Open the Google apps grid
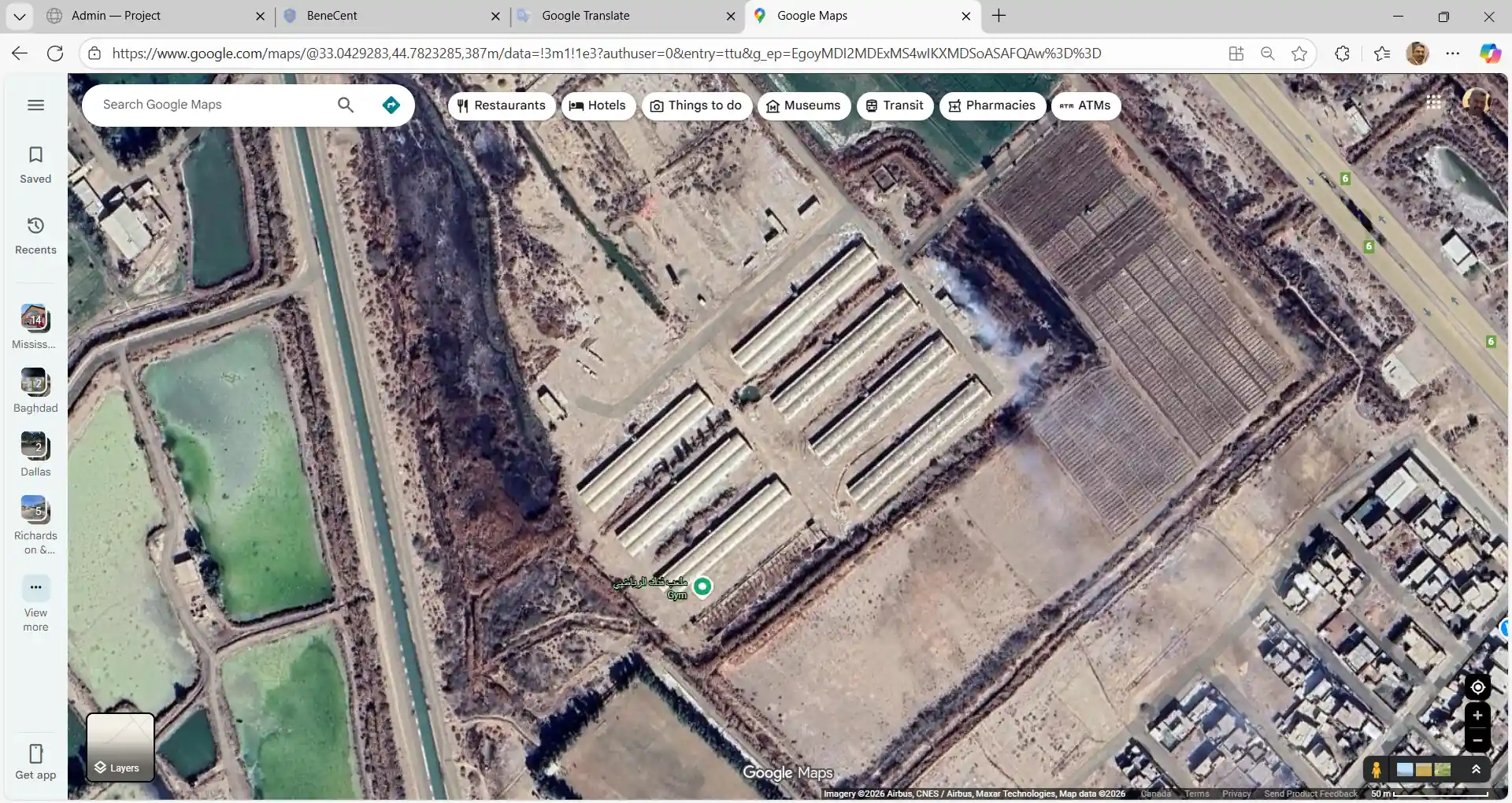Screen dimensions: 1512x803 [1433, 102]
